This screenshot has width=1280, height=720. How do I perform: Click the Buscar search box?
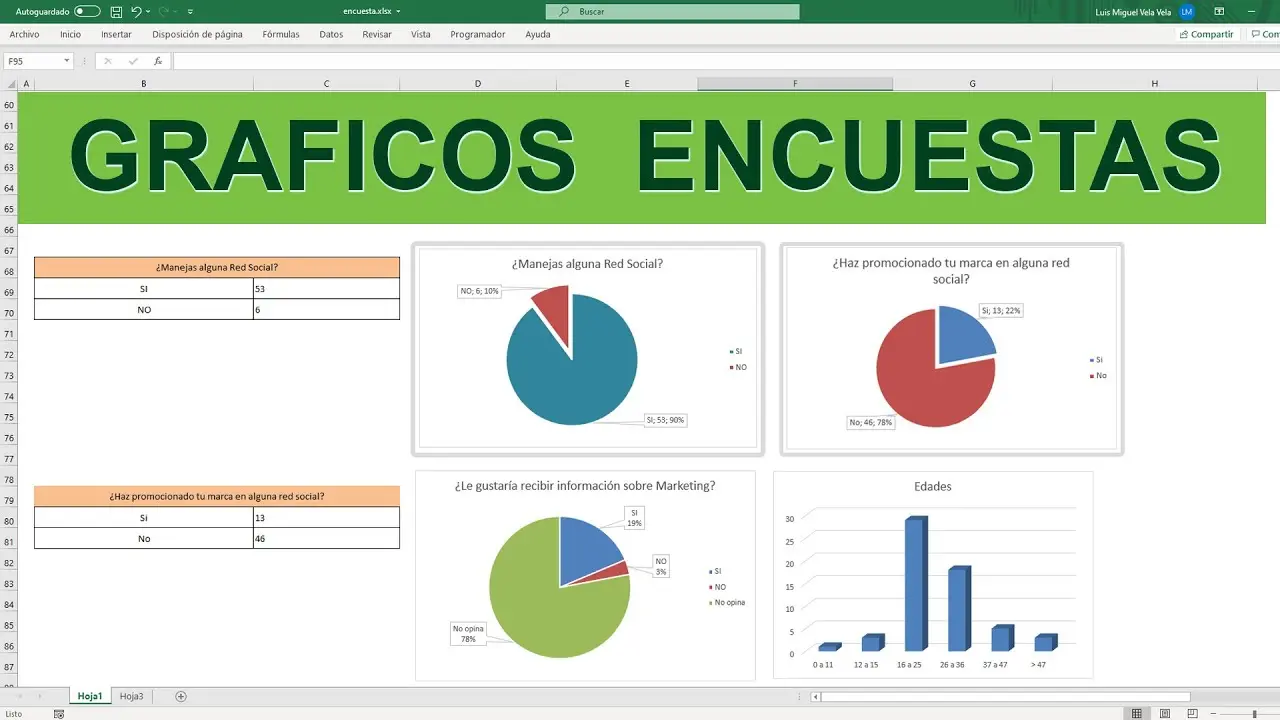click(672, 12)
